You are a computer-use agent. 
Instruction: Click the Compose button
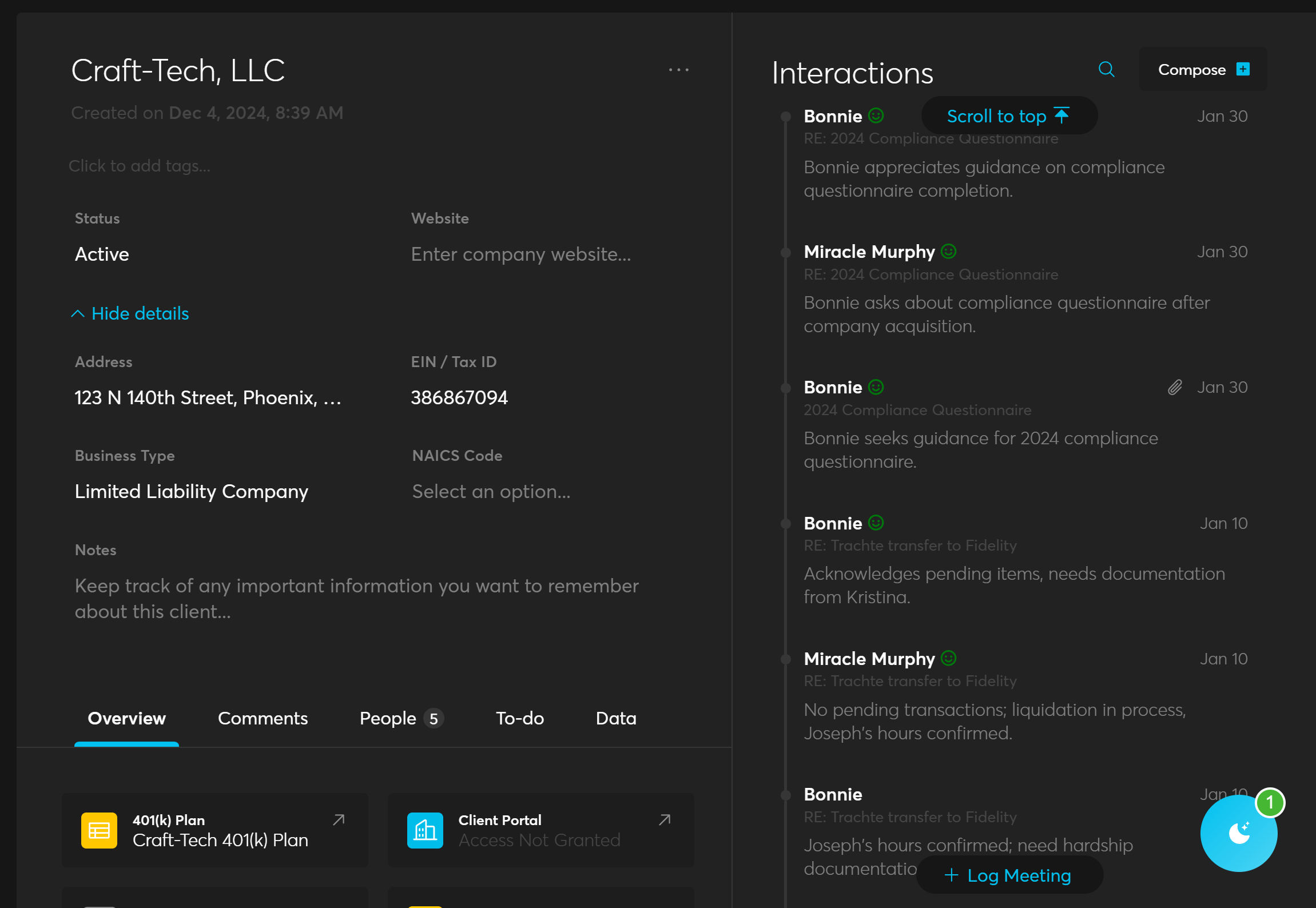[x=1202, y=70]
